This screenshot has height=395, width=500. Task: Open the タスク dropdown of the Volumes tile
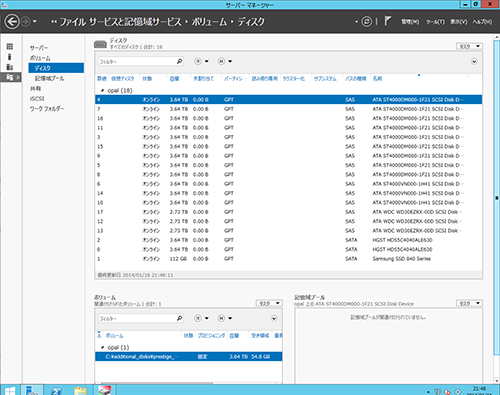pyautogui.click(x=269, y=303)
